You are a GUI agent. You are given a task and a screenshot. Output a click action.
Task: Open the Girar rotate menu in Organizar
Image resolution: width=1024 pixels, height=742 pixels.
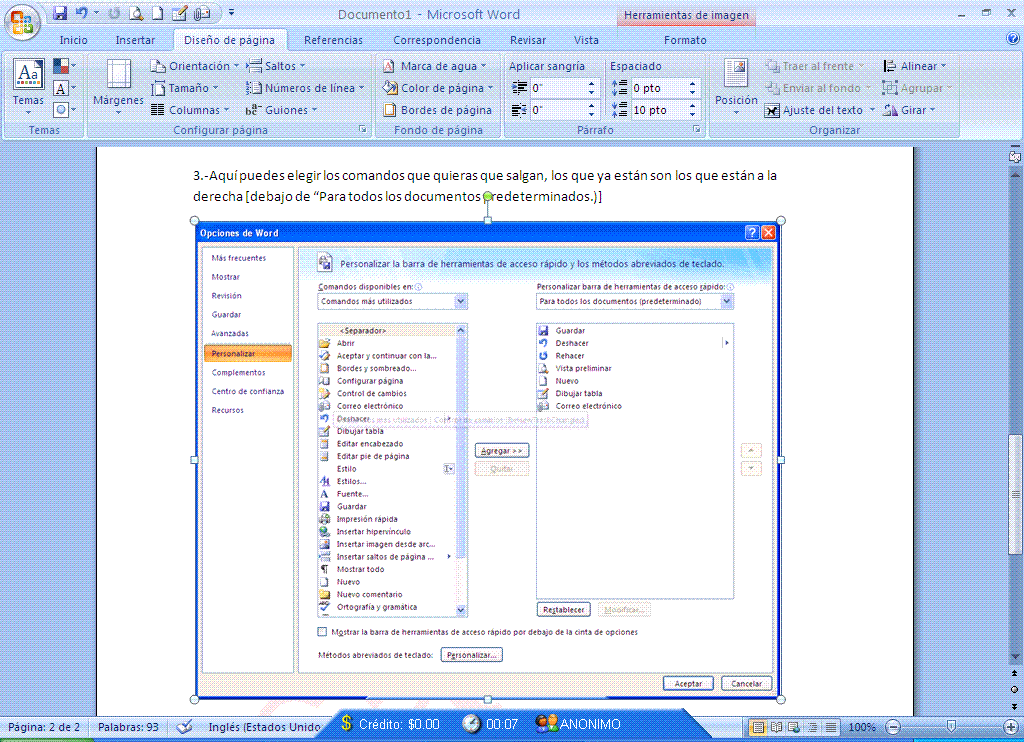[x=909, y=110]
